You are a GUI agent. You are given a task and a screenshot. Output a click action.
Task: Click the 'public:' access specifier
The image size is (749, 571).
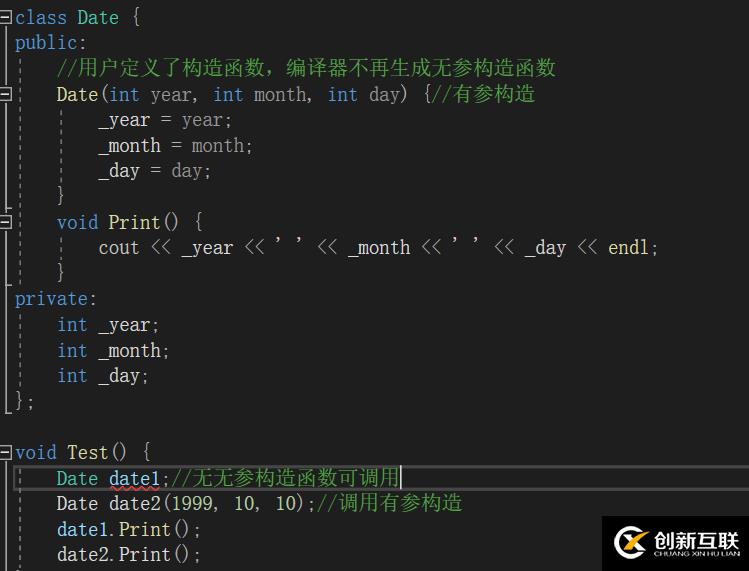coord(51,43)
